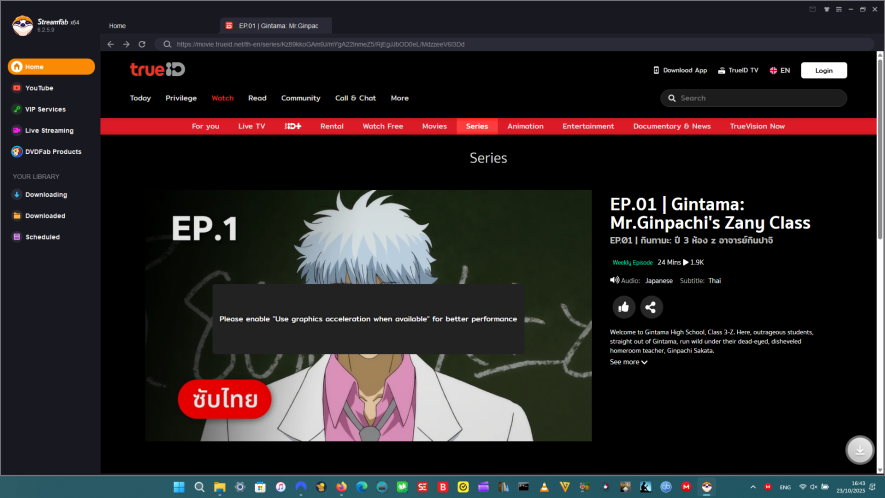The width and height of the screenshot is (885, 498).
Task: Select Series category
Action: (x=477, y=126)
